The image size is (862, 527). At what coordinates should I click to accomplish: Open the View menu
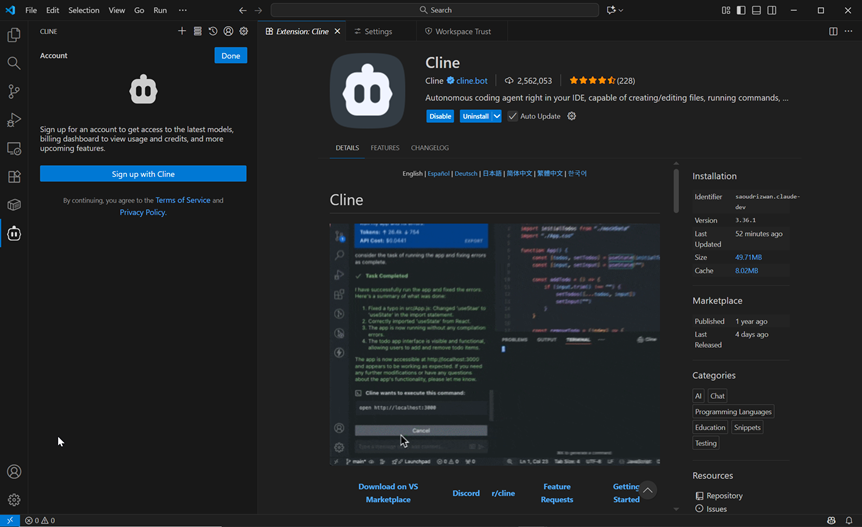point(117,10)
